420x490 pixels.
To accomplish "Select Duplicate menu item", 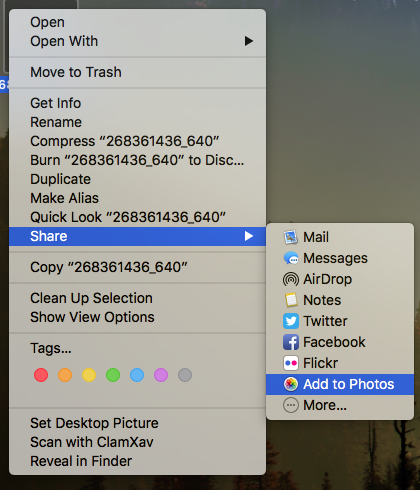I will [137, 179].
